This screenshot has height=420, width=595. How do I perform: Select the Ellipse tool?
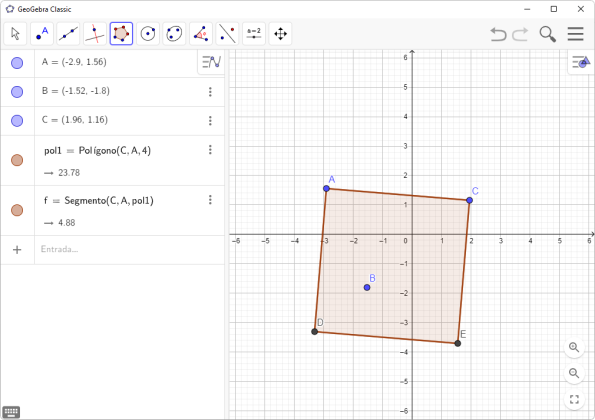point(175,34)
